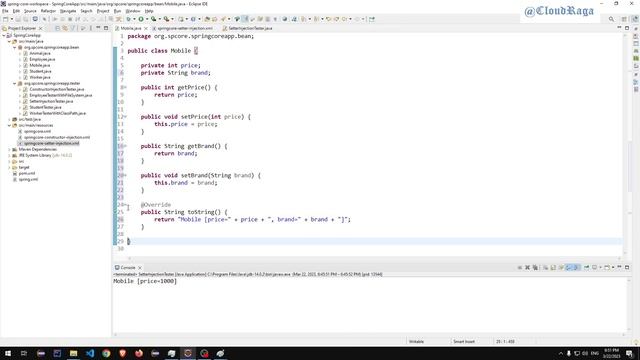Close the Mobile.java editor tab
This screenshot has height=360, width=640.
pyautogui.click(x=146, y=29)
